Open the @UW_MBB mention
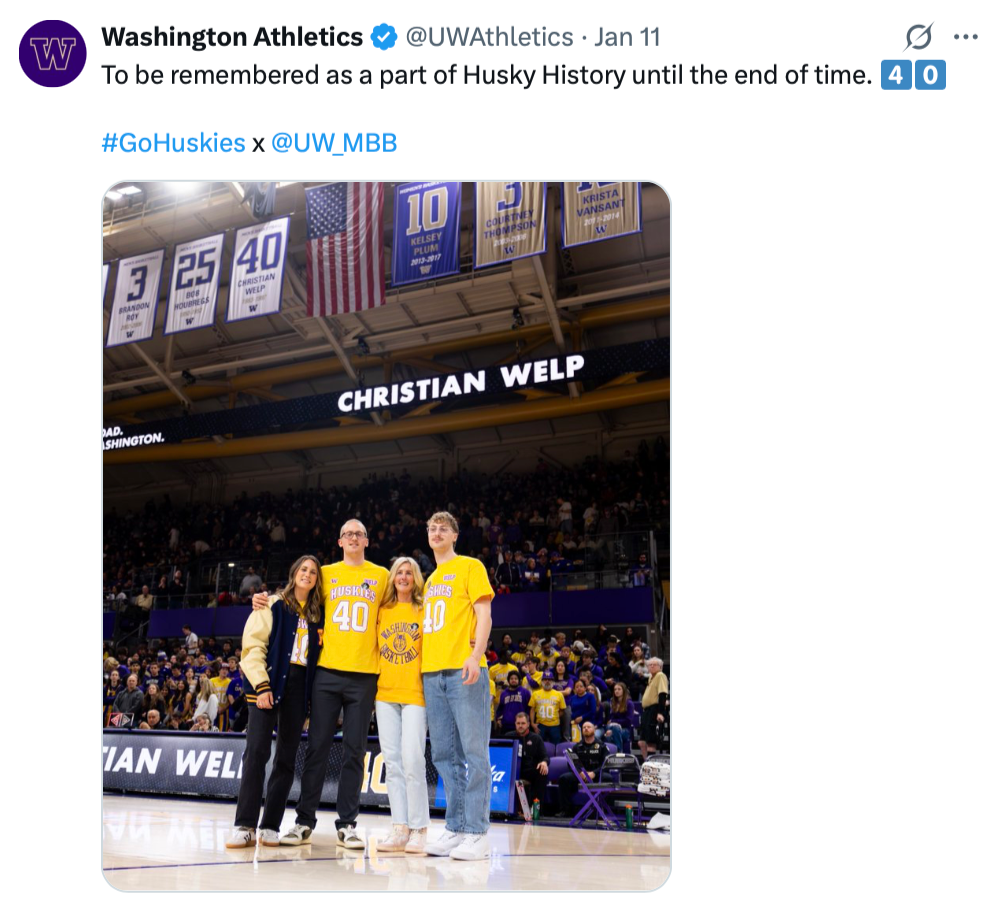 [x=334, y=143]
